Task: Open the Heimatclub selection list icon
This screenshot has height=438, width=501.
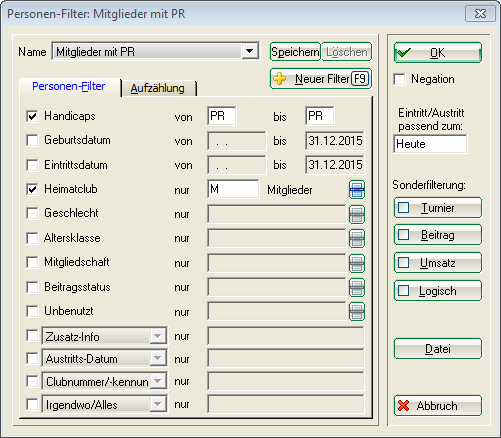Action: (357, 190)
